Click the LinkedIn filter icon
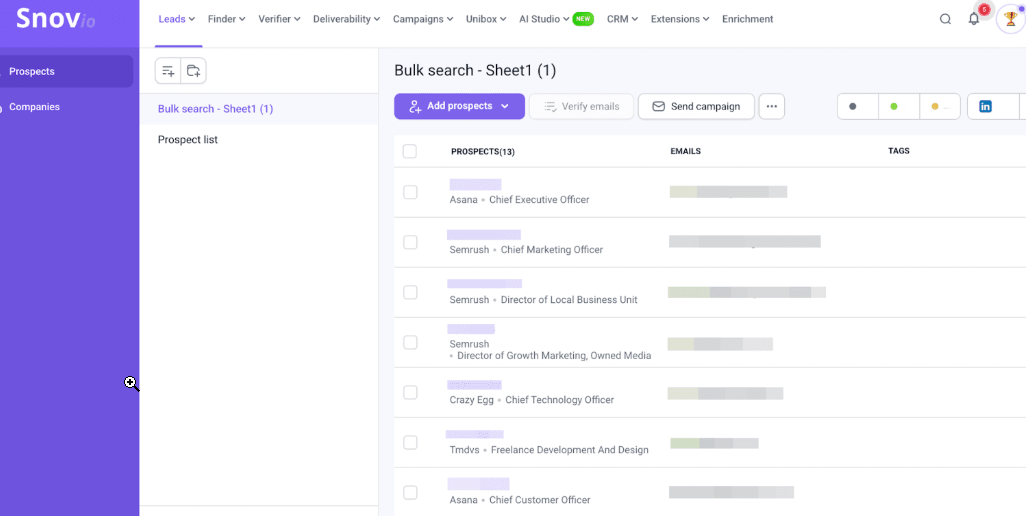Screen dimensions: 1026x516 985,106
